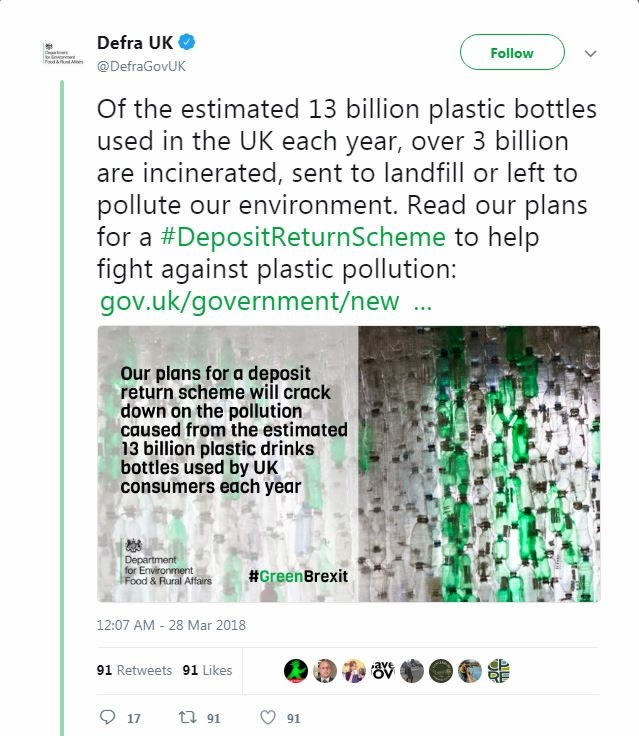The height and width of the screenshot is (736, 639).
Task: Open the gov.uk/government link
Action: click(250, 300)
